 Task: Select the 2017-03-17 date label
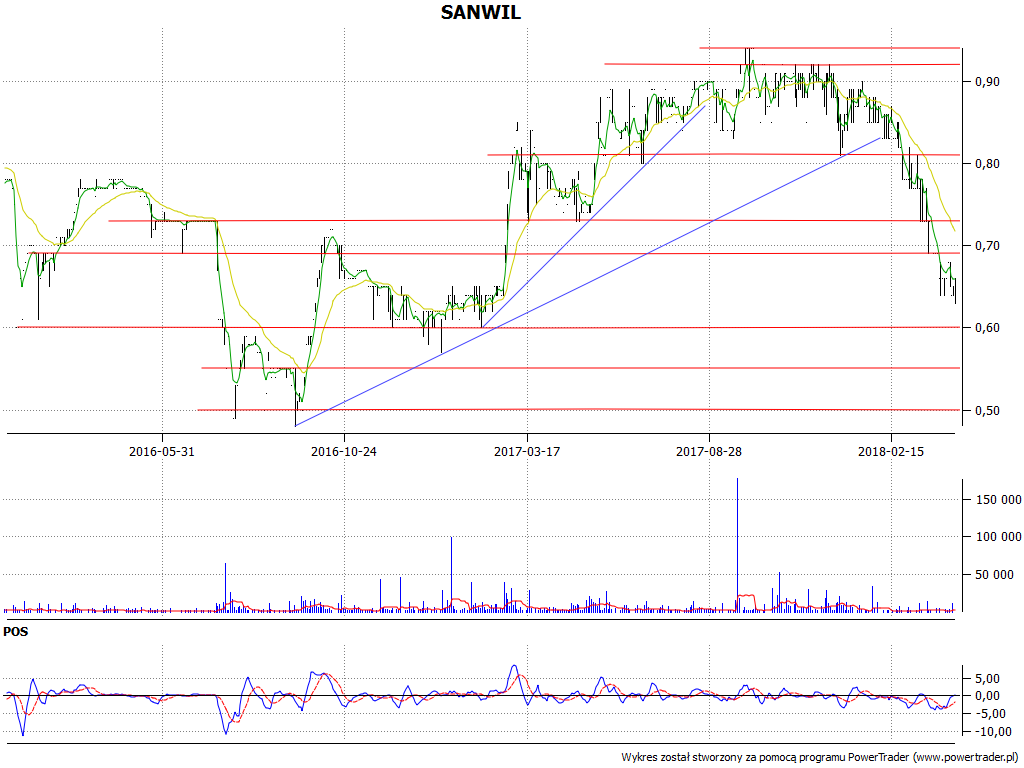point(527,451)
